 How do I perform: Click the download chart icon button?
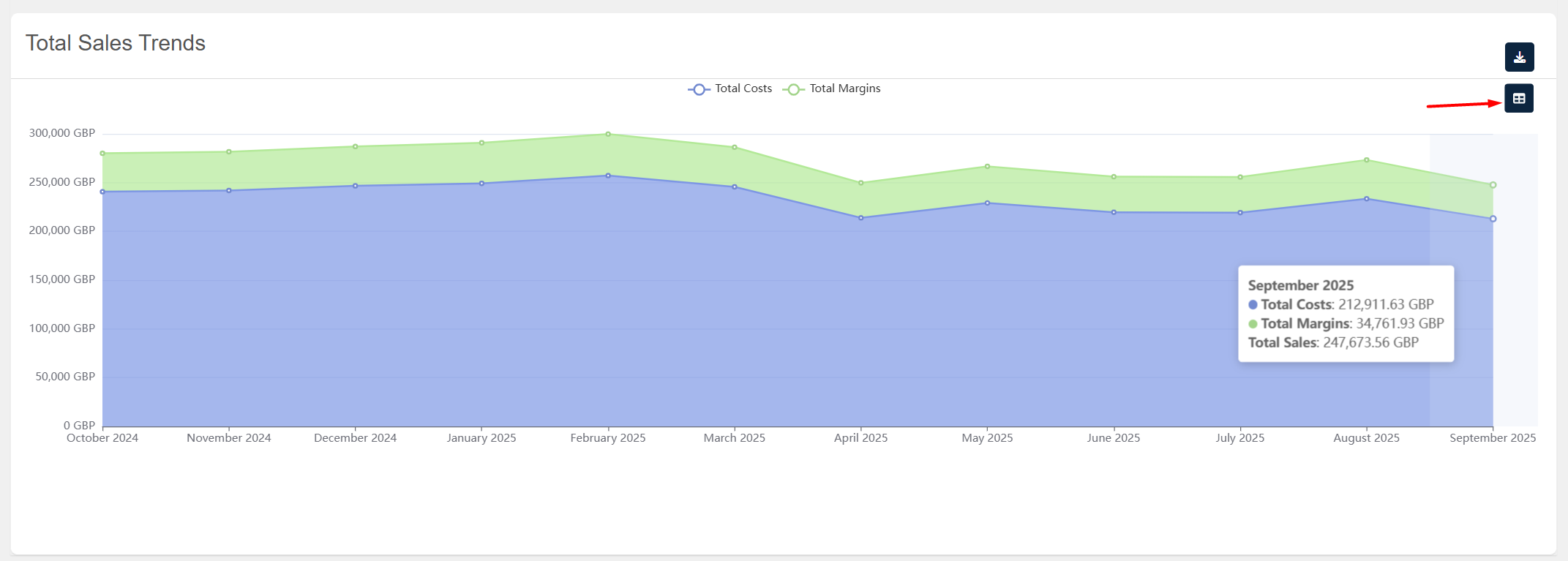coord(1519,57)
